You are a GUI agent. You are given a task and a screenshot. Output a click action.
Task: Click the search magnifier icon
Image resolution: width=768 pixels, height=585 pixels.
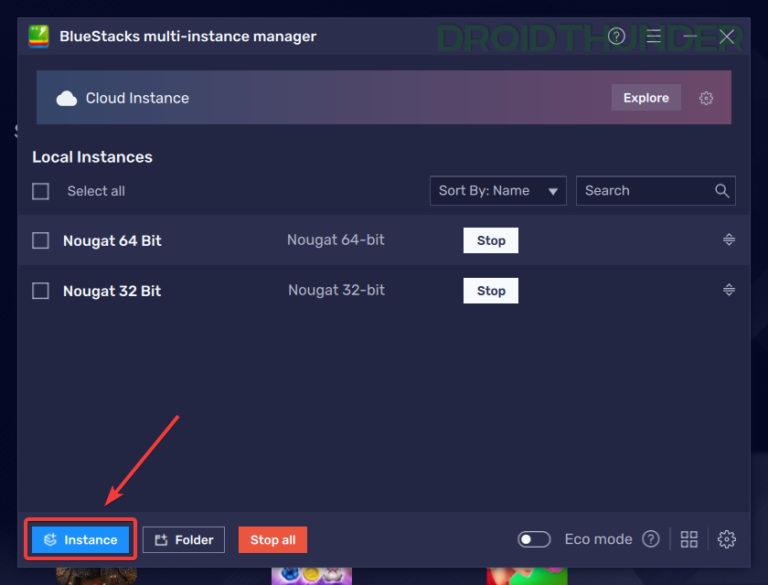[722, 191]
